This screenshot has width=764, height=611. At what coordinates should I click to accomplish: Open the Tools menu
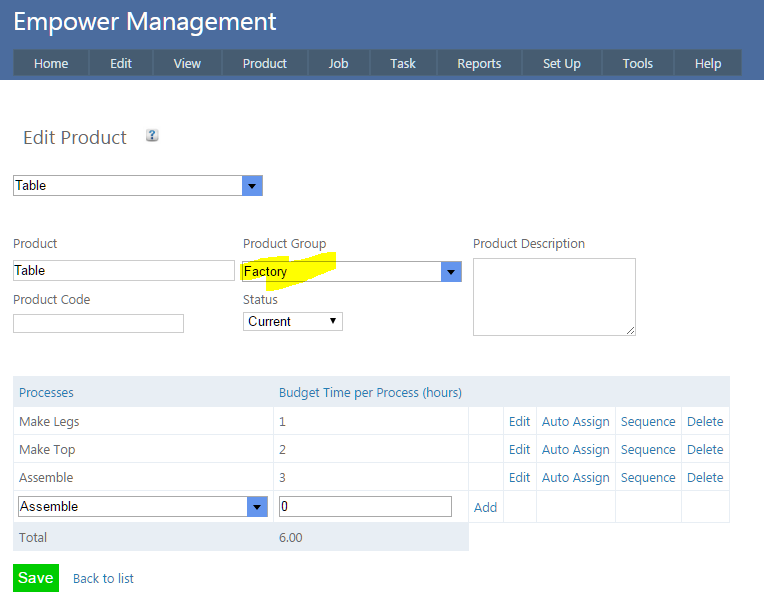pyautogui.click(x=637, y=63)
